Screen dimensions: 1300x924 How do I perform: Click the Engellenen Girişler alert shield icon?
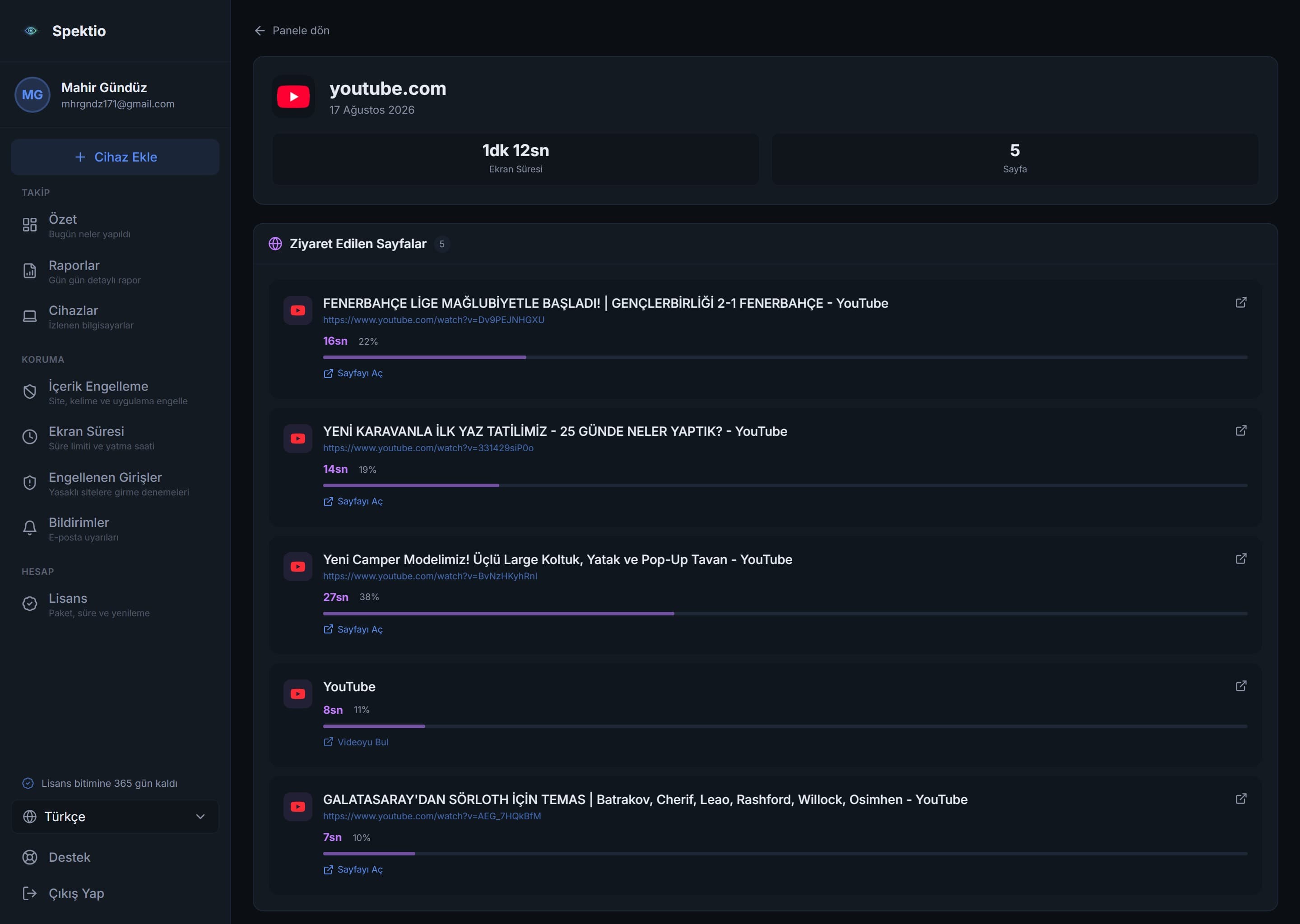point(30,483)
